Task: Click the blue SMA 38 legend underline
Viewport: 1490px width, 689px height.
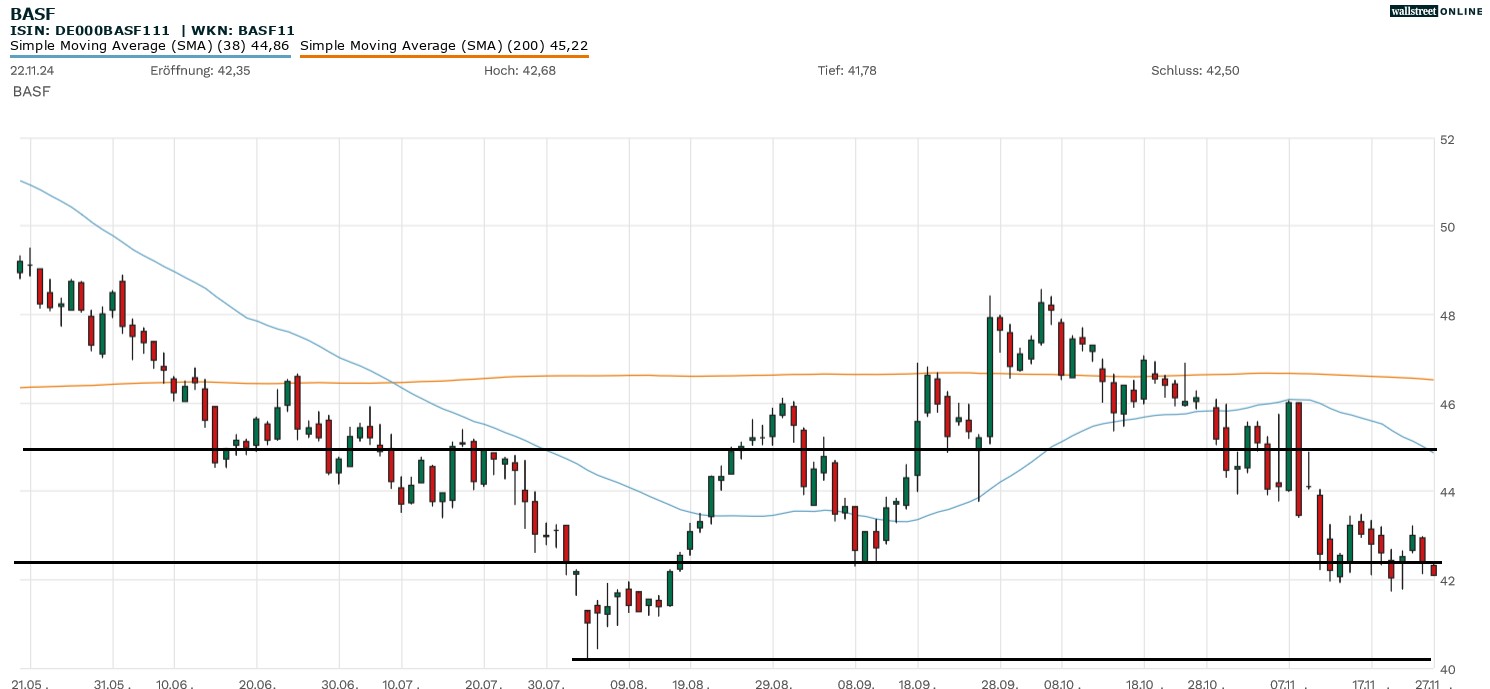Action: click(x=150, y=56)
